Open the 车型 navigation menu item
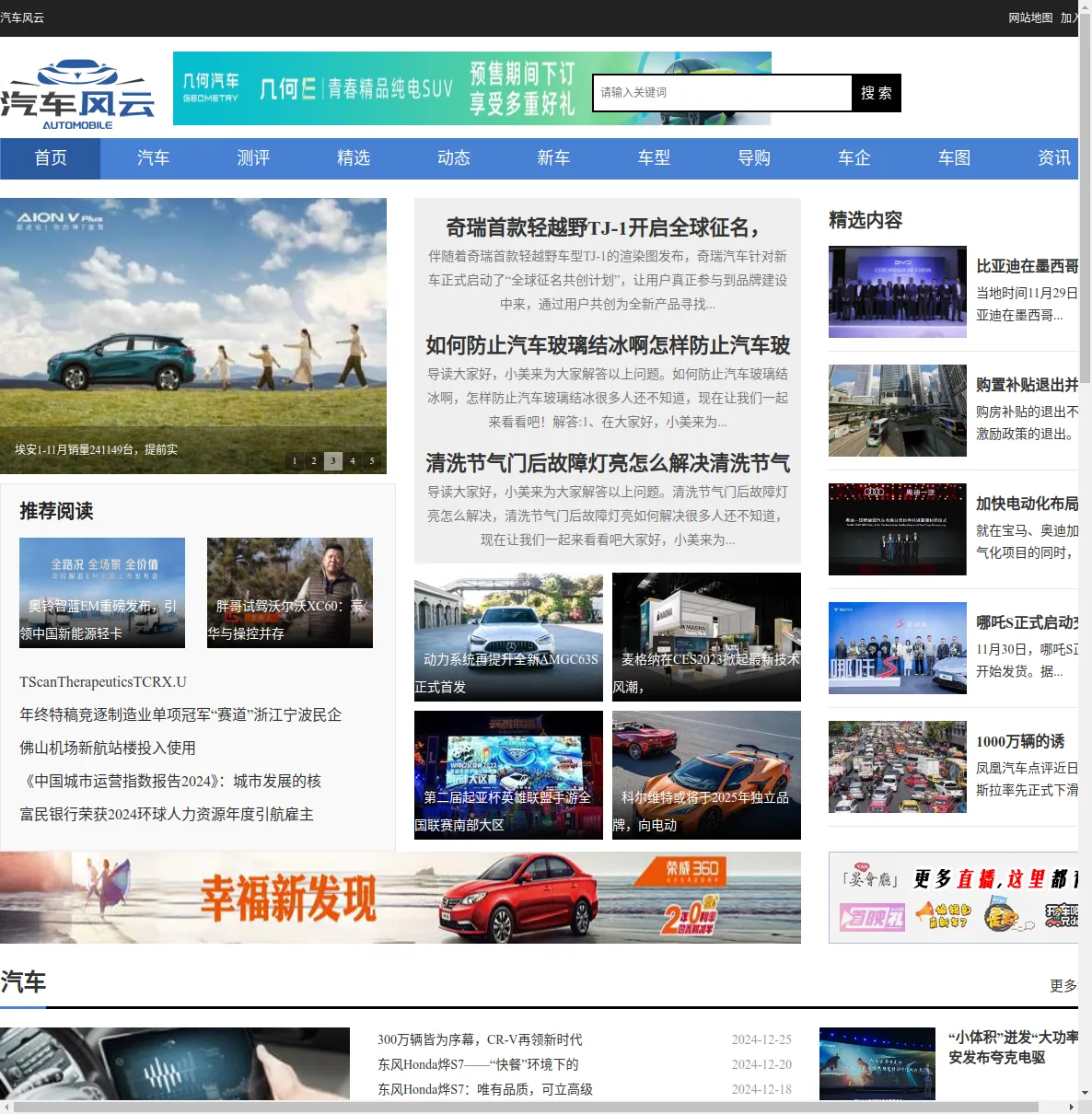Screen dimensions: 1092x1114 pyautogui.click(x=654, y=158)
